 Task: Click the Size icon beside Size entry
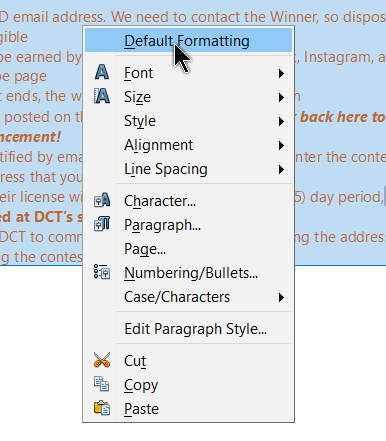(102, 96)
